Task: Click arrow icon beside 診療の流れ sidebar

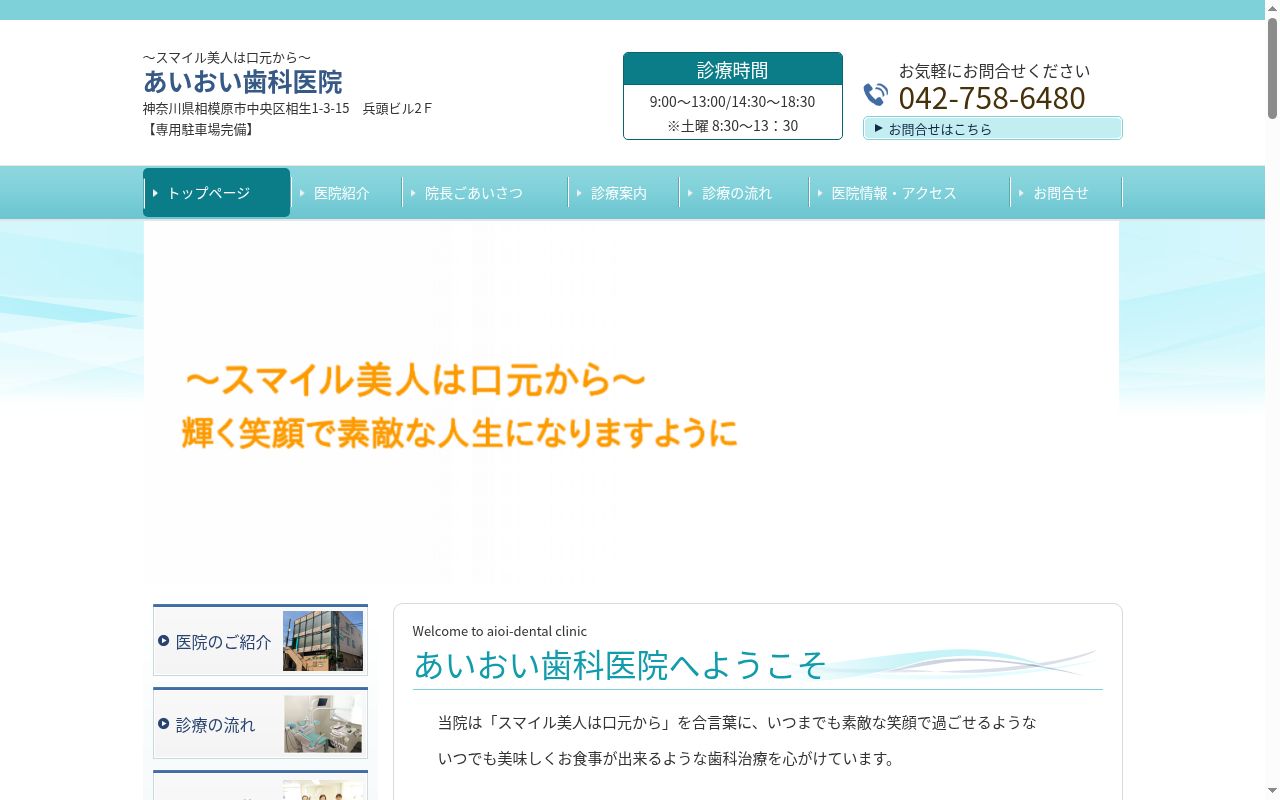Action: pyautogui.click(x=163, y=723)
